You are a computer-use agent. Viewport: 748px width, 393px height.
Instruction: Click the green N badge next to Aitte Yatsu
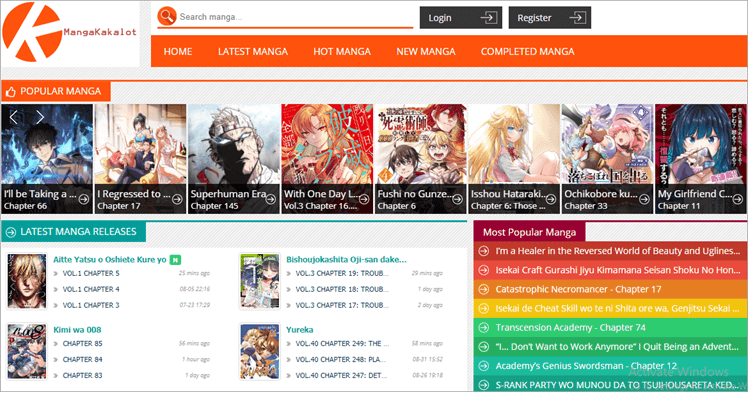(176, 260)
